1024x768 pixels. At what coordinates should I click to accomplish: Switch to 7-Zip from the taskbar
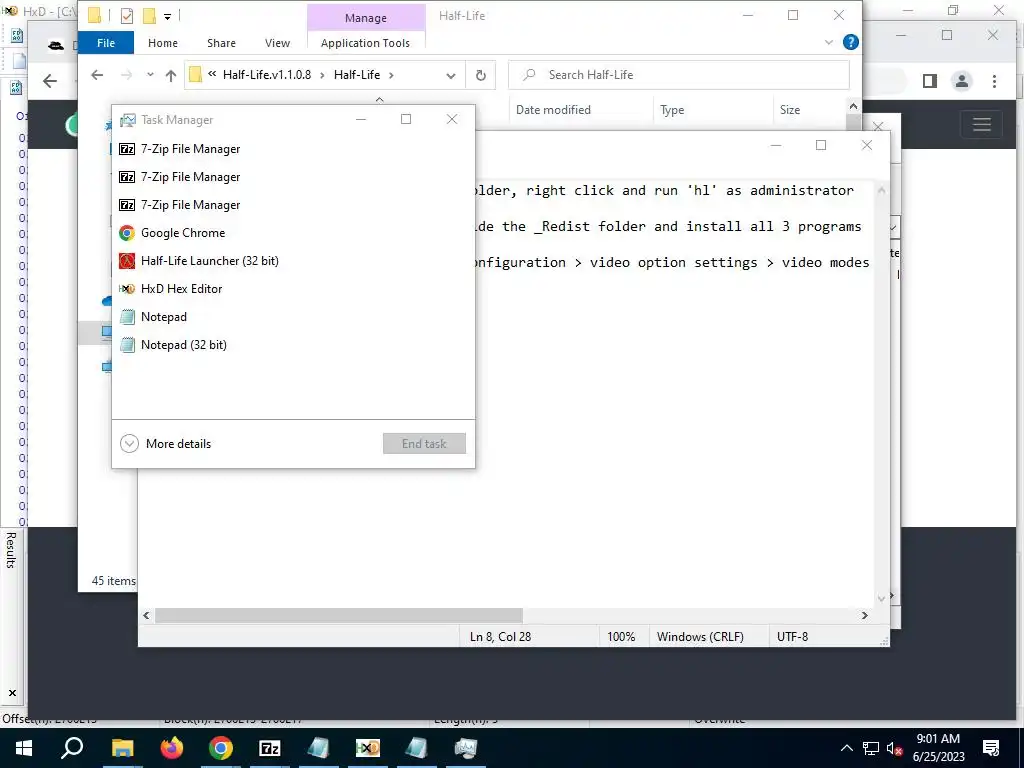(x=270, y=748)
